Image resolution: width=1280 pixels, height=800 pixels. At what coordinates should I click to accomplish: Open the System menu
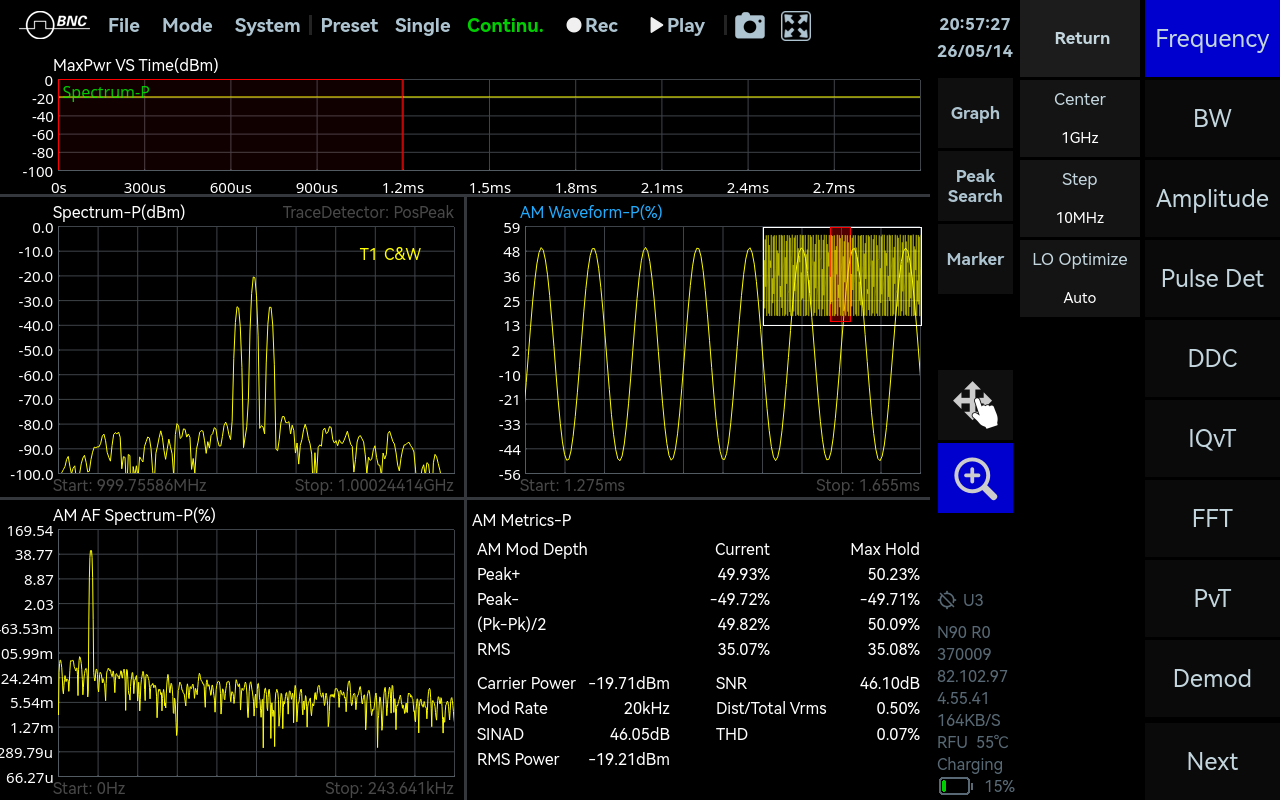[267, 26]
